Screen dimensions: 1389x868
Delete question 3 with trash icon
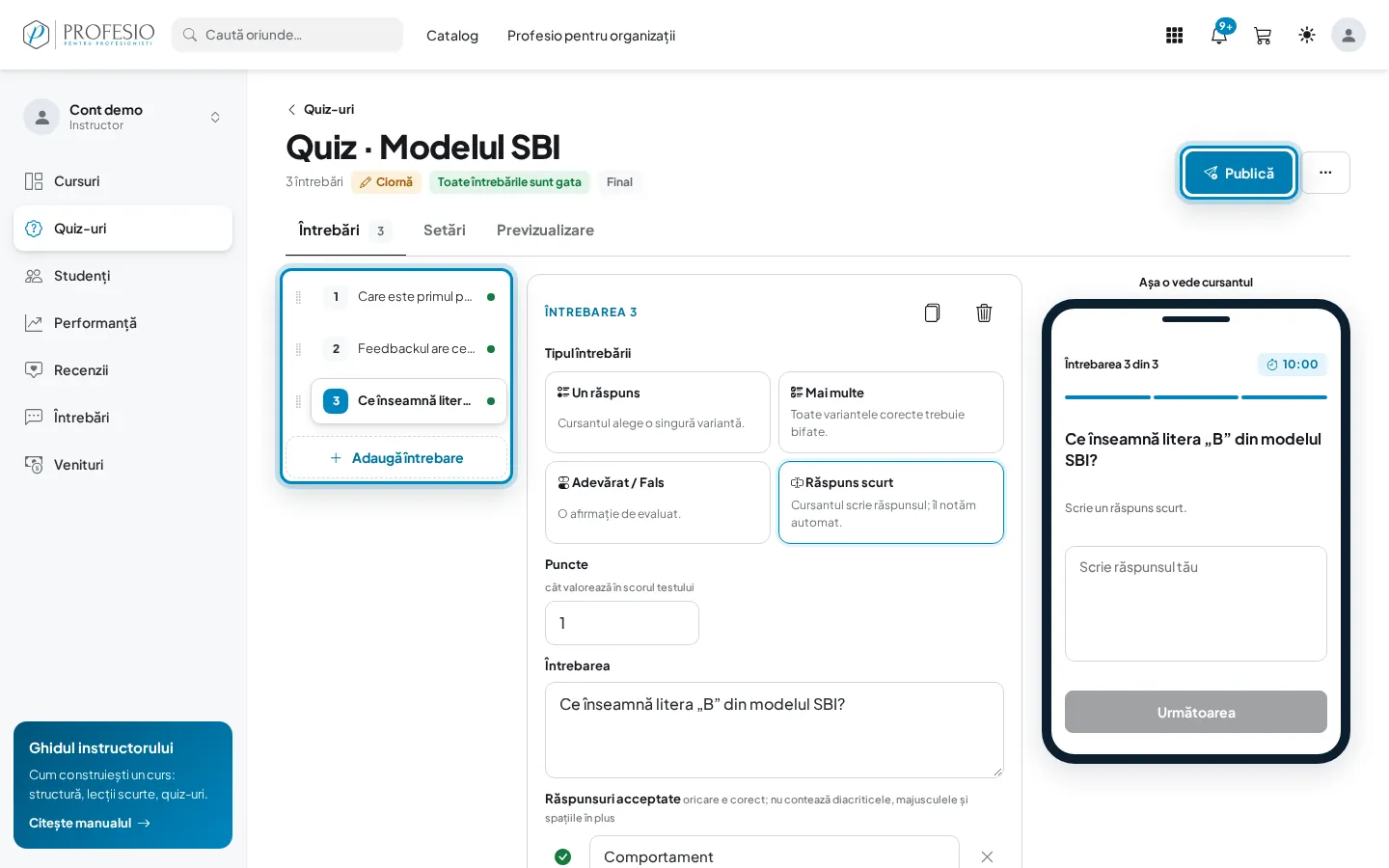click(x=984, y=312)
